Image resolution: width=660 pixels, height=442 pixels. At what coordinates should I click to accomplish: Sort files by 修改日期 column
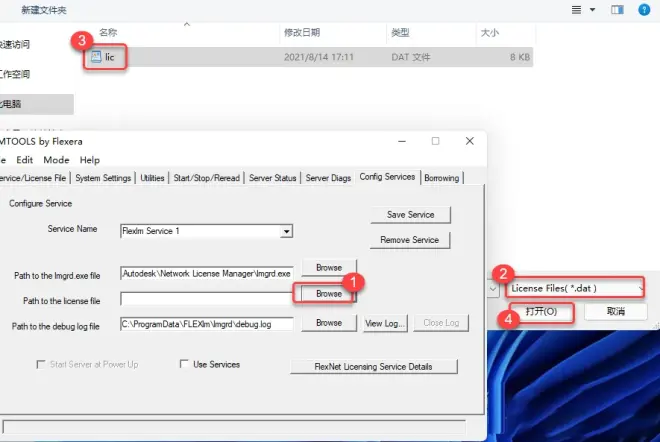click(302, 32)
